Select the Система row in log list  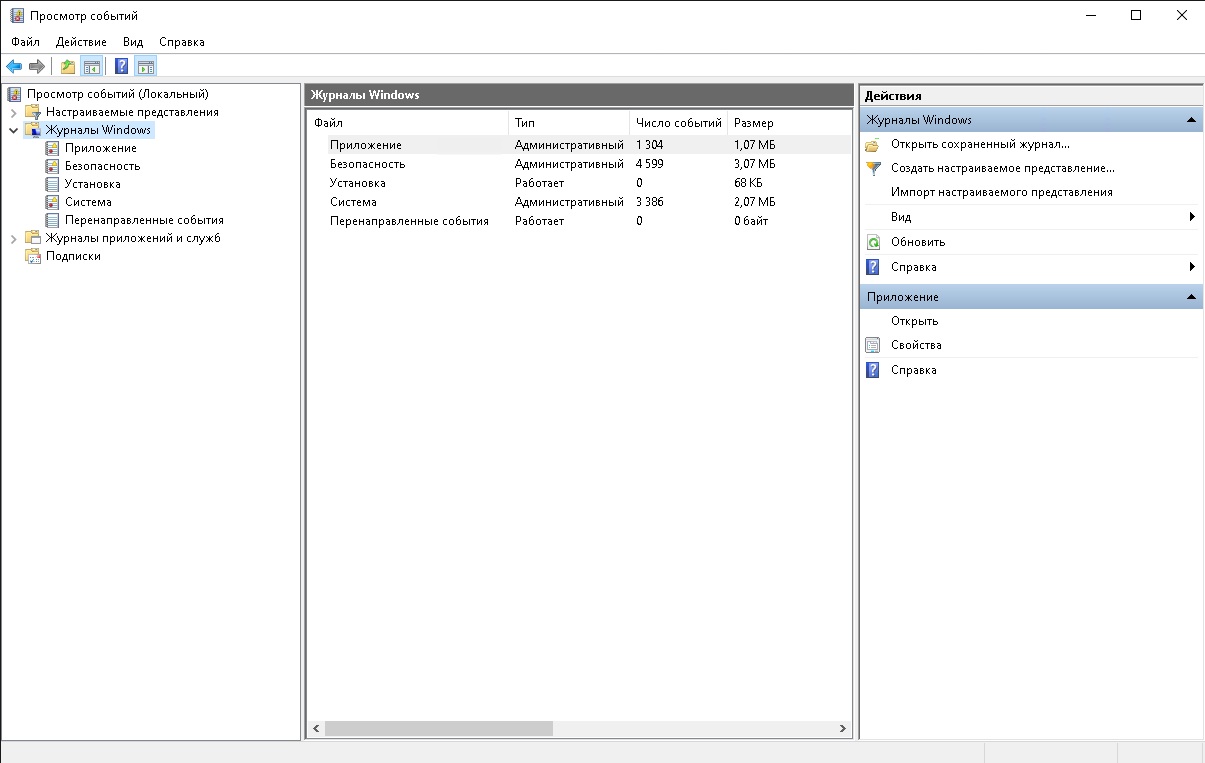coord(353,202)
